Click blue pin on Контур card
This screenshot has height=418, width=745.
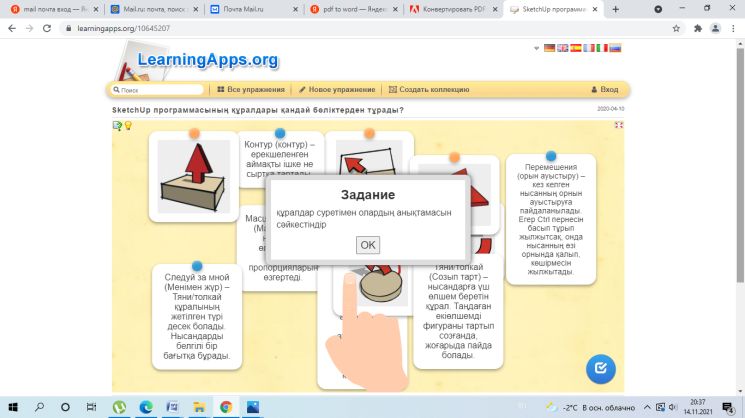click(x=280, y=133)
